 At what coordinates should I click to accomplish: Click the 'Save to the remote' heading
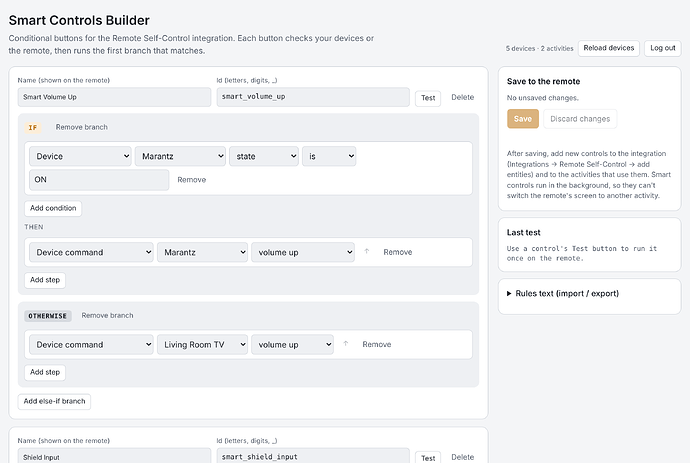(x=543, y=81)
